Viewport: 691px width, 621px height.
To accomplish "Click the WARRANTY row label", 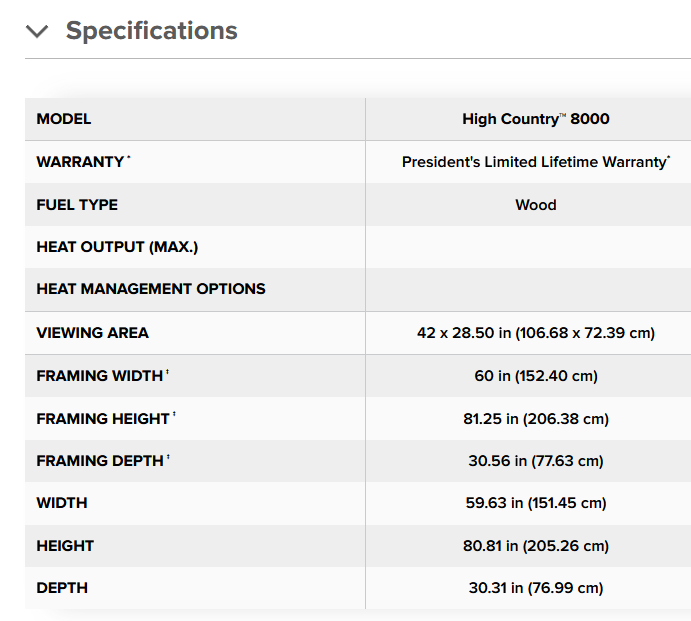I will (80, 162).
